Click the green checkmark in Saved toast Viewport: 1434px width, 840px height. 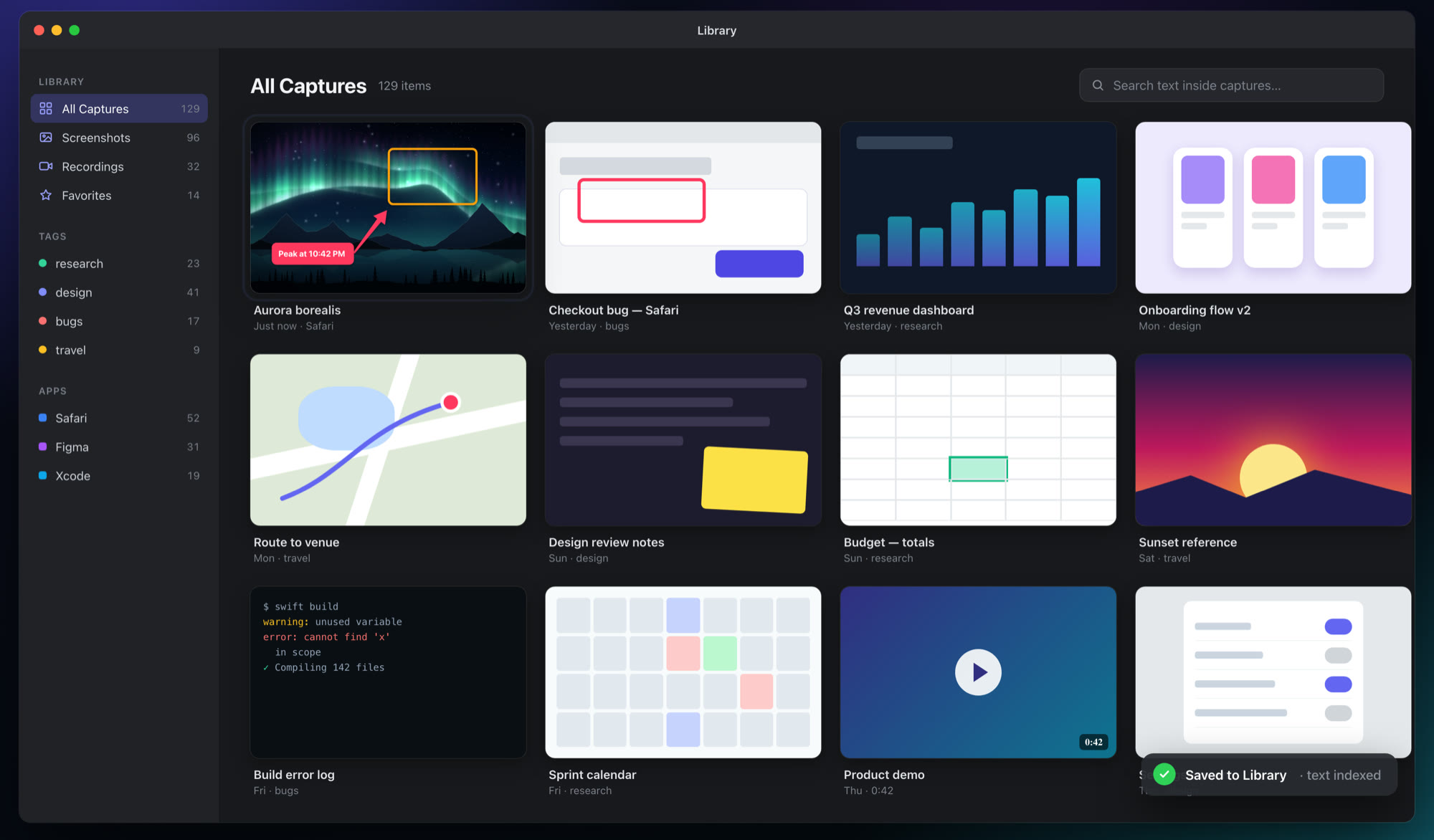1164,774
